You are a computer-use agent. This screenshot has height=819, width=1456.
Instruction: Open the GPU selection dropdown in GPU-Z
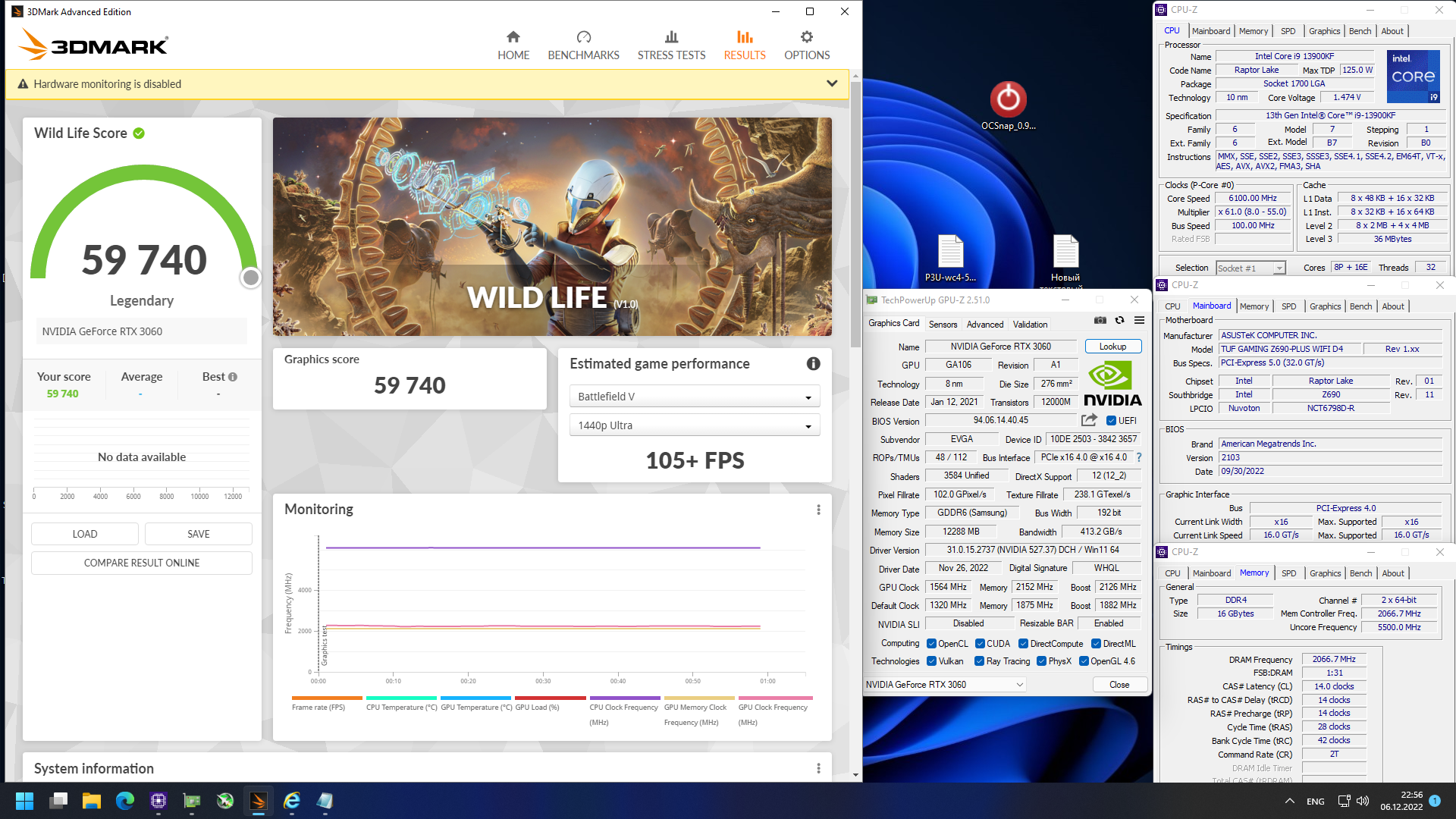pos(945,685)
